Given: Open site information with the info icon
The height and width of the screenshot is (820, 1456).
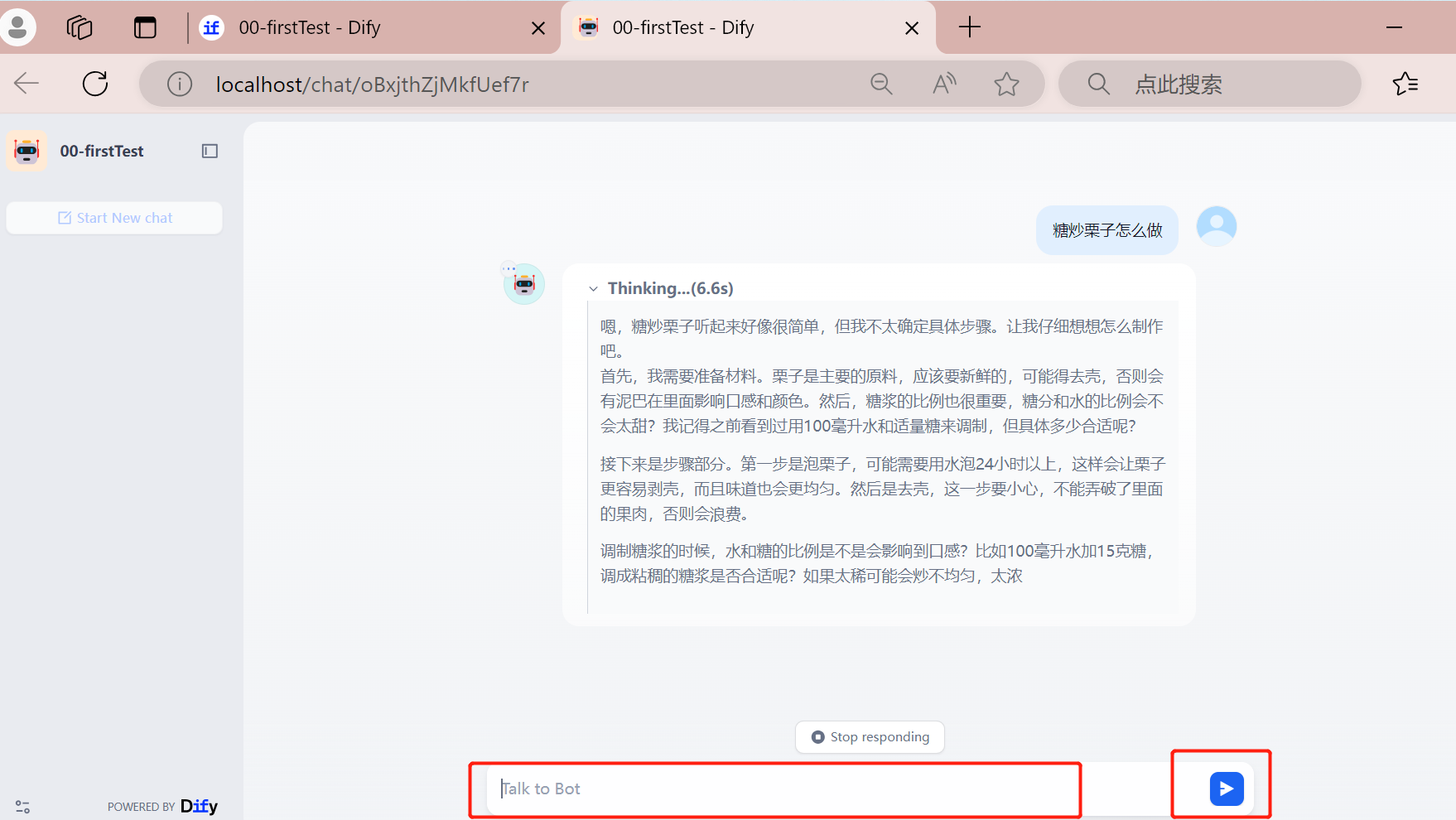Looking at the screenshot, I should 180,83.
